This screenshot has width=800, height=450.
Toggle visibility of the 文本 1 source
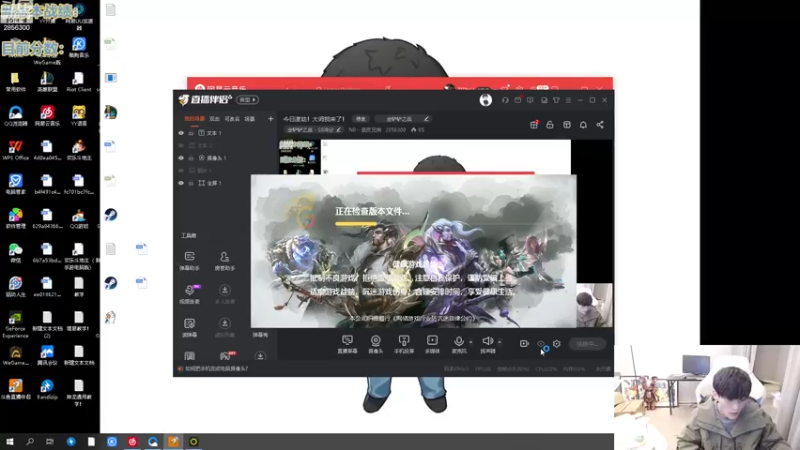tap(181, 133)
